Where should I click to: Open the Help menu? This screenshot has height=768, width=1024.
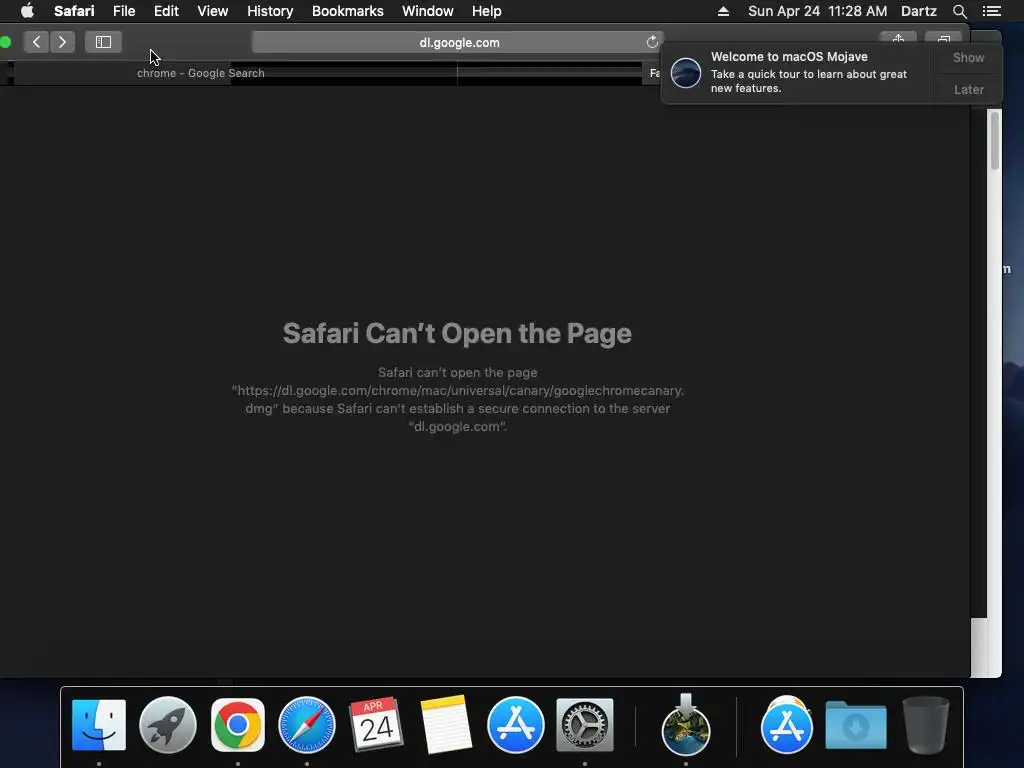487,11
